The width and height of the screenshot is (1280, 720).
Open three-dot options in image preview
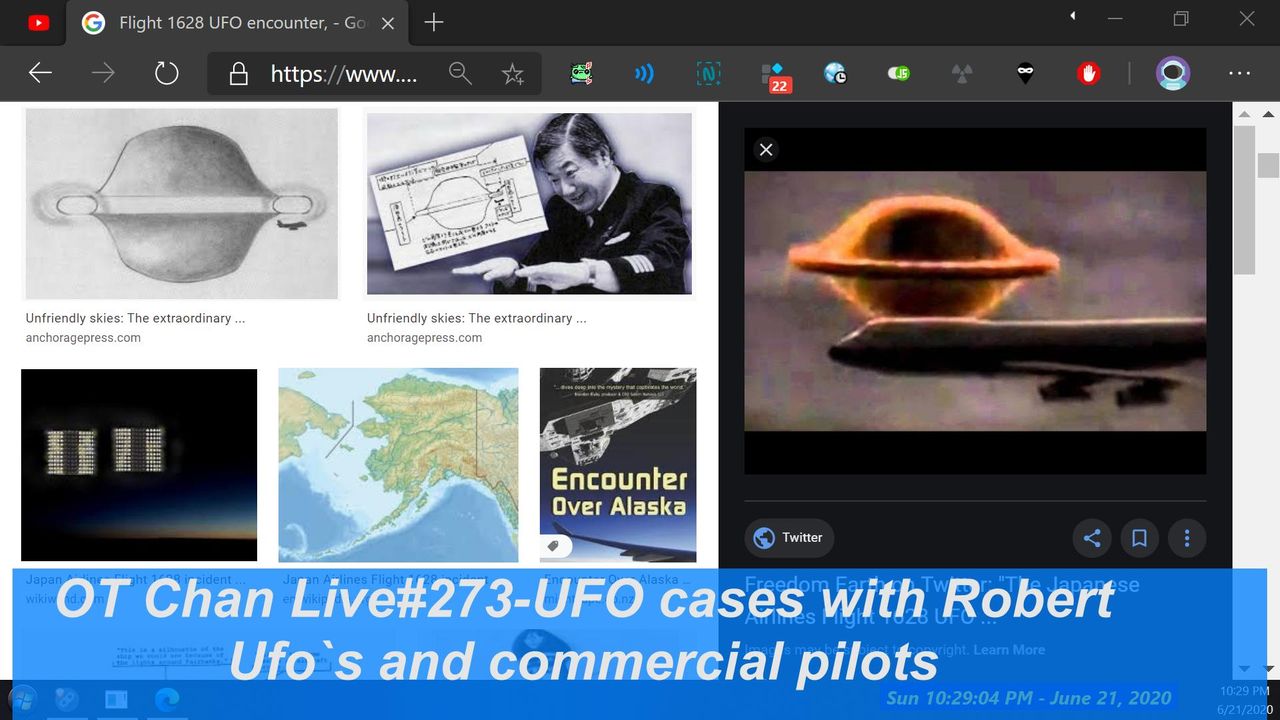1187,538
